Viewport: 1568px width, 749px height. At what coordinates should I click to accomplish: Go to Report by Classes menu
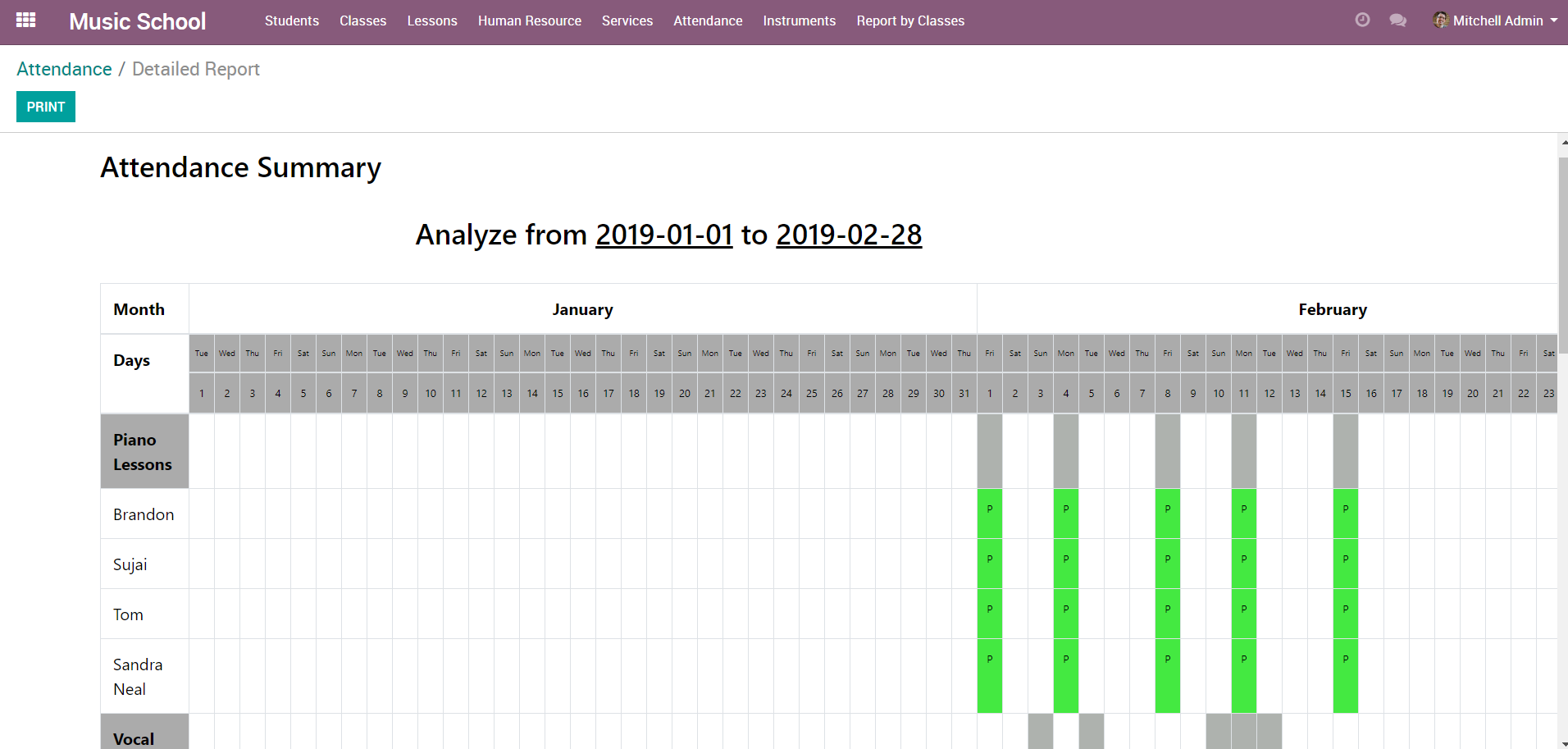pyautogui.click(x=910, y=21)
